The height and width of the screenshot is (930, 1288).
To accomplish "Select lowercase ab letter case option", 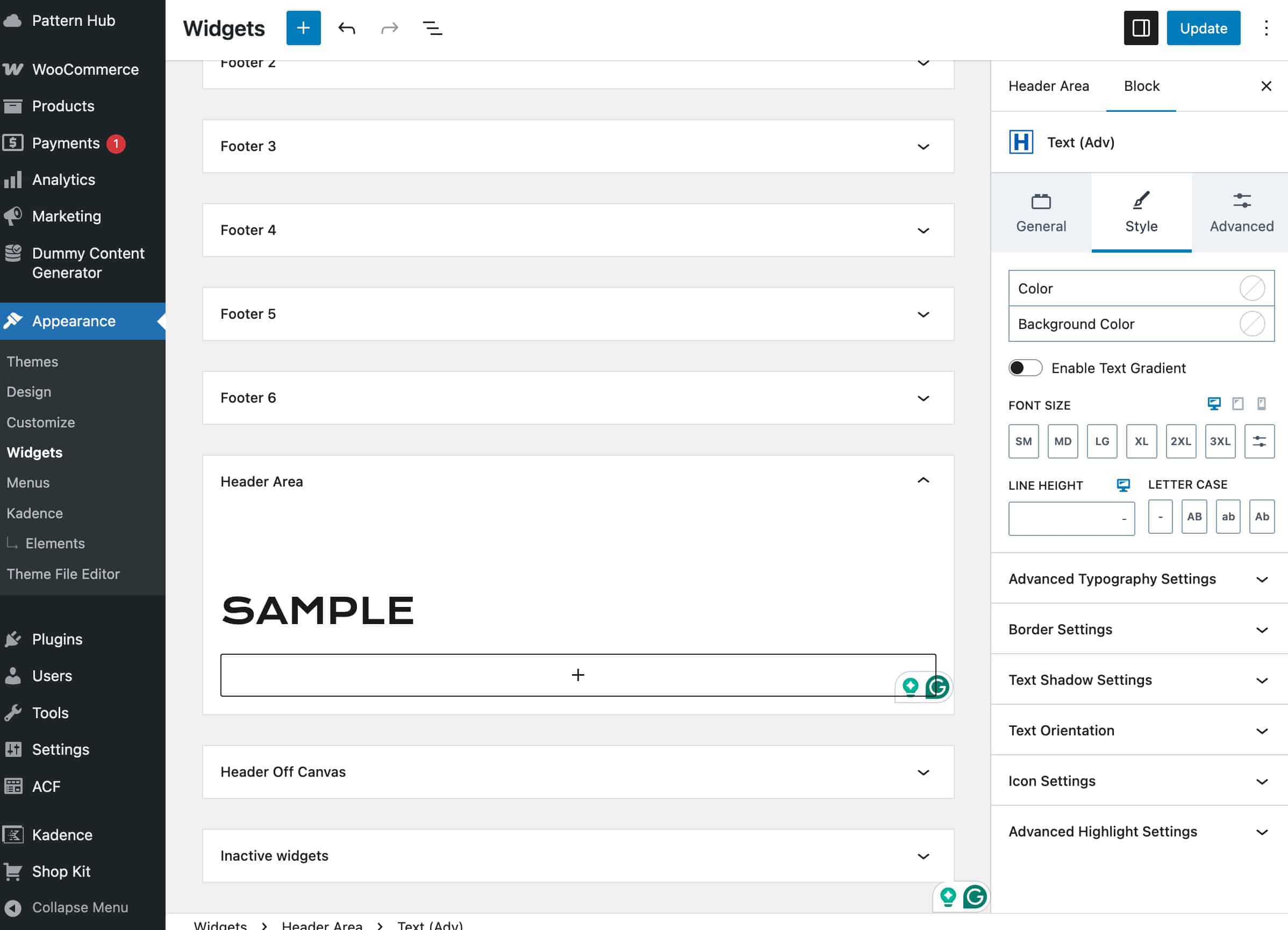I will click(x=1228, y=516).
